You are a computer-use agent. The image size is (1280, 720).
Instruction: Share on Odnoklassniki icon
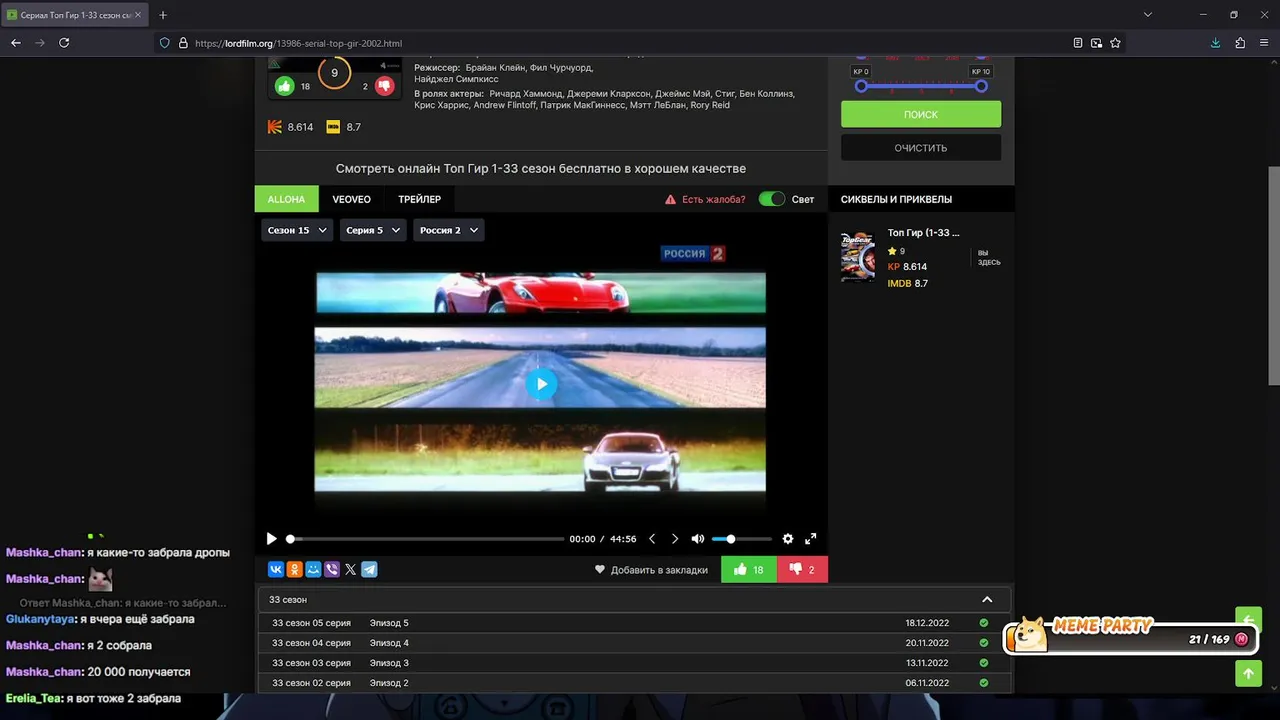(x=295, y=569)
